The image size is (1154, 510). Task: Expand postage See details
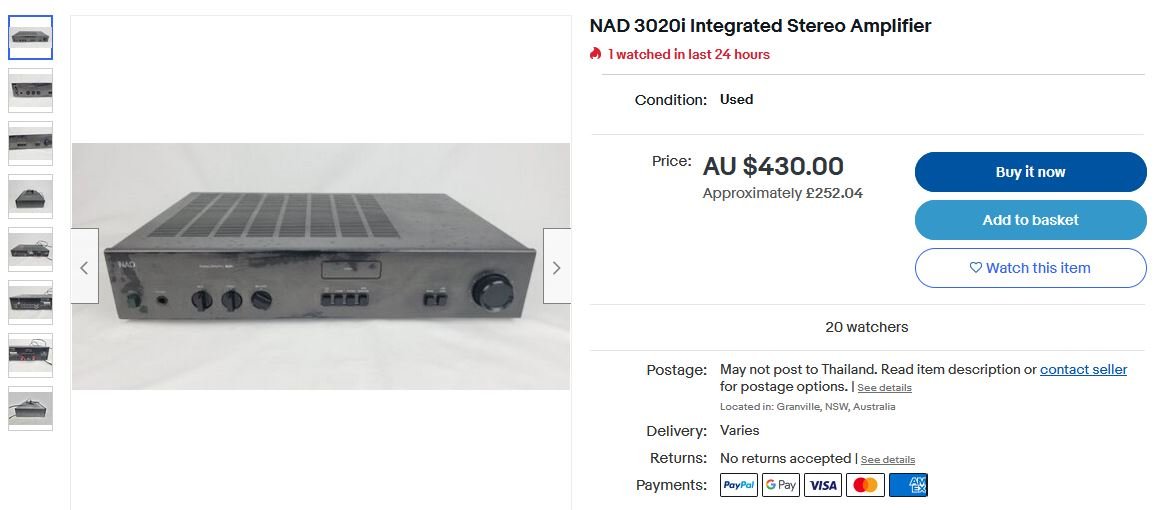884,388
